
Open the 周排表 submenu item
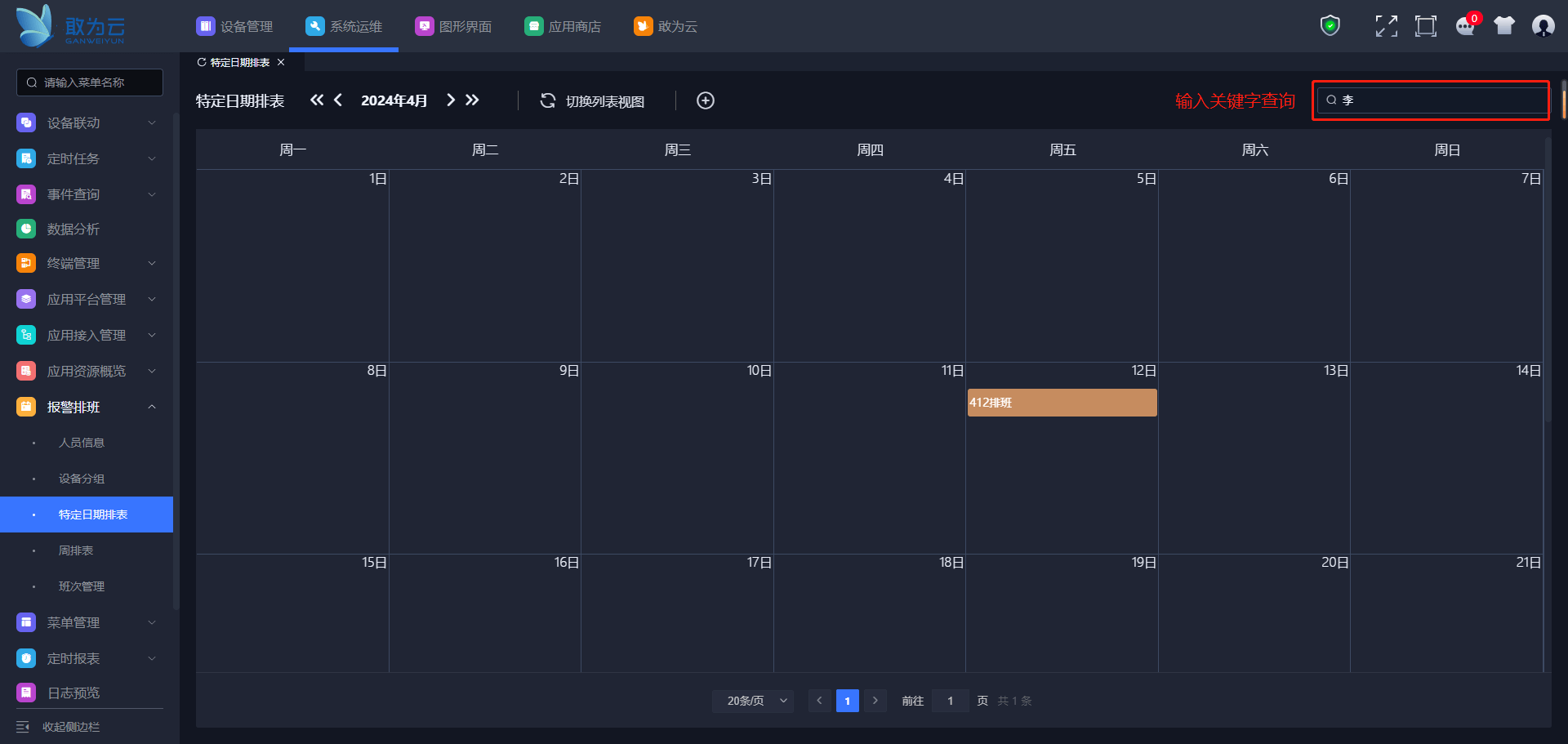(76, 550)
